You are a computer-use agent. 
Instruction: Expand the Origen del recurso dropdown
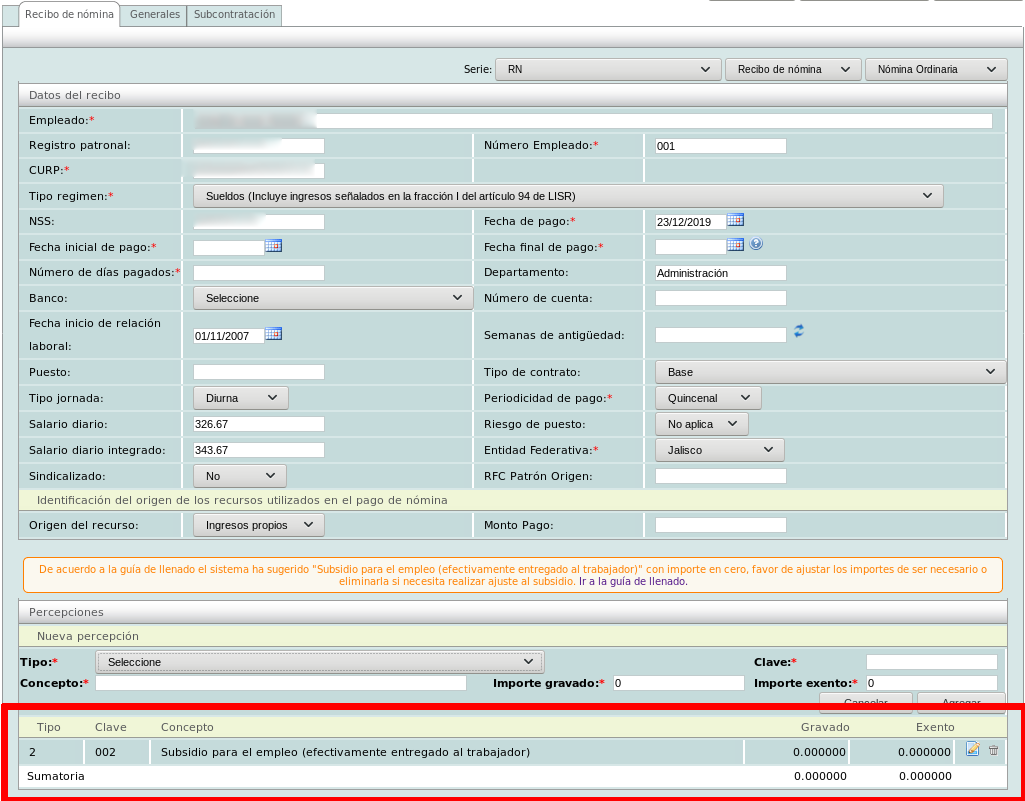coord(259,525)
